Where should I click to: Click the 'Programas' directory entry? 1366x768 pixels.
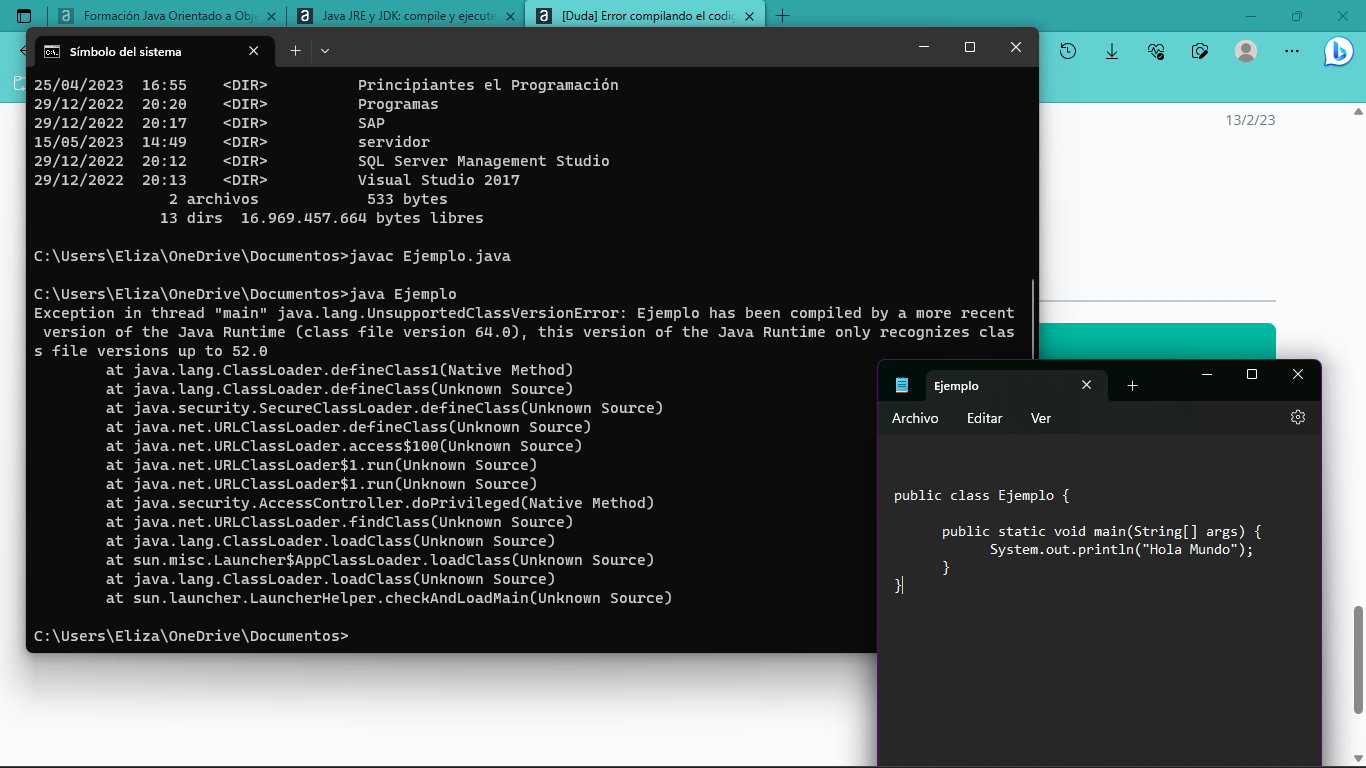point(398,104)
